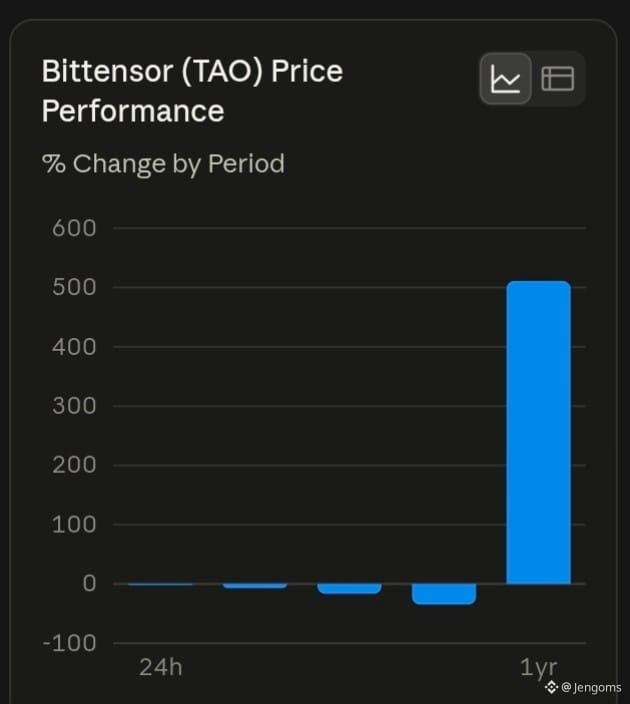Click the 500 y-axis label

[74, 287]
